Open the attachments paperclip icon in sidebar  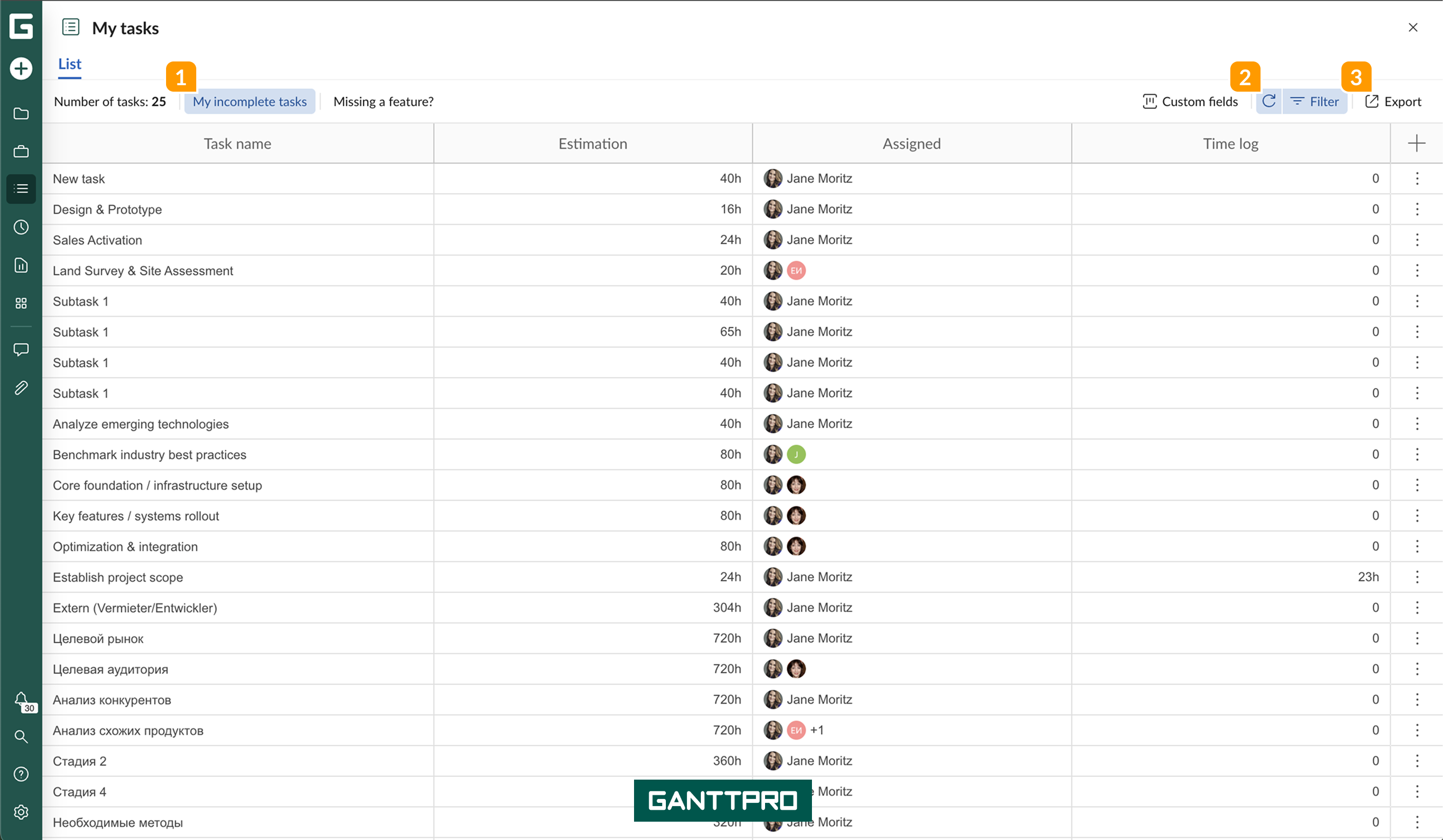coord(21,388)
